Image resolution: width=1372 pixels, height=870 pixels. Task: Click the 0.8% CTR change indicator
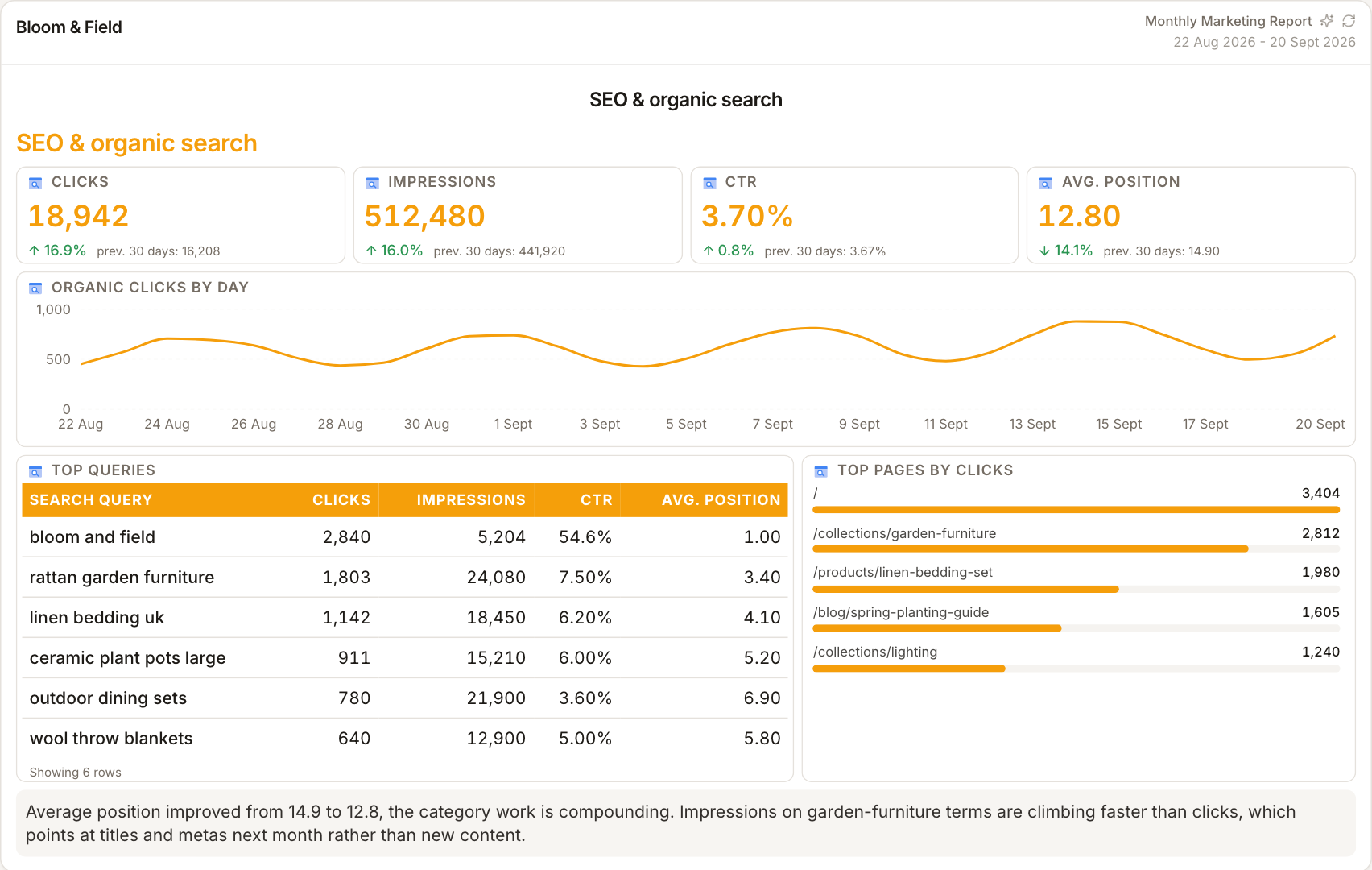pos(728,251)
